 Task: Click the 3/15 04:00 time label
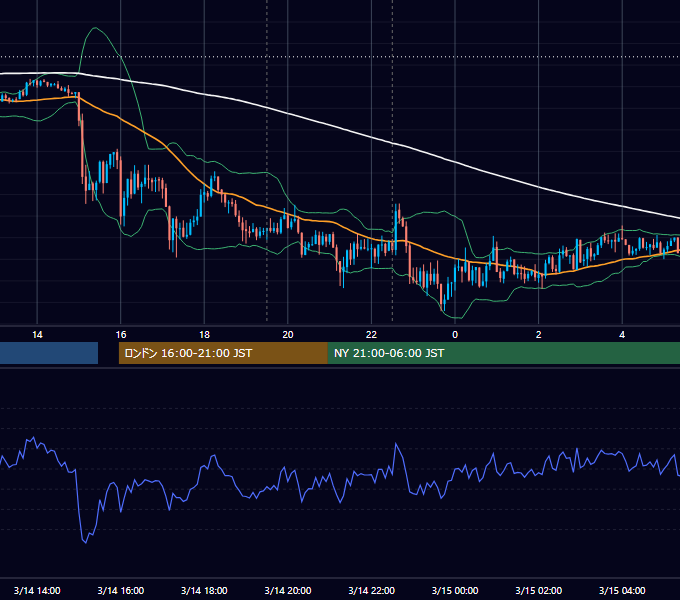(622, 590)
